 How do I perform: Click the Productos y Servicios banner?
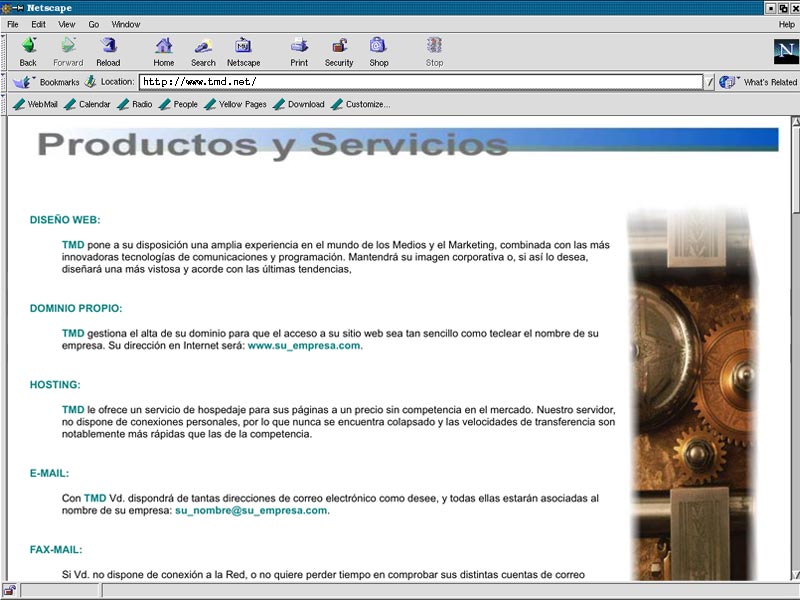pyautogui.click(x=408, y=144)
